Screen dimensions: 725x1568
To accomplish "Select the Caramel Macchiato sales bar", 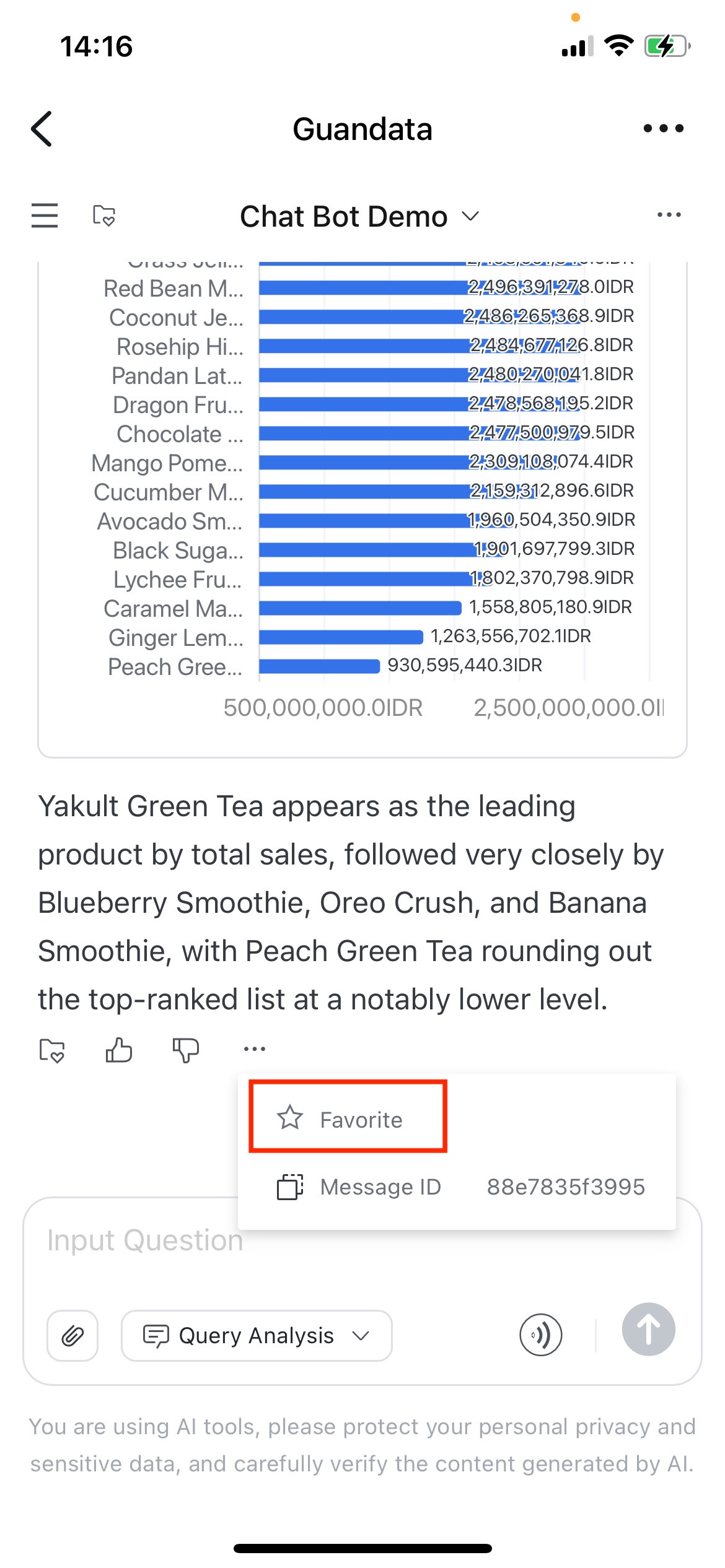I will point(360,608).
